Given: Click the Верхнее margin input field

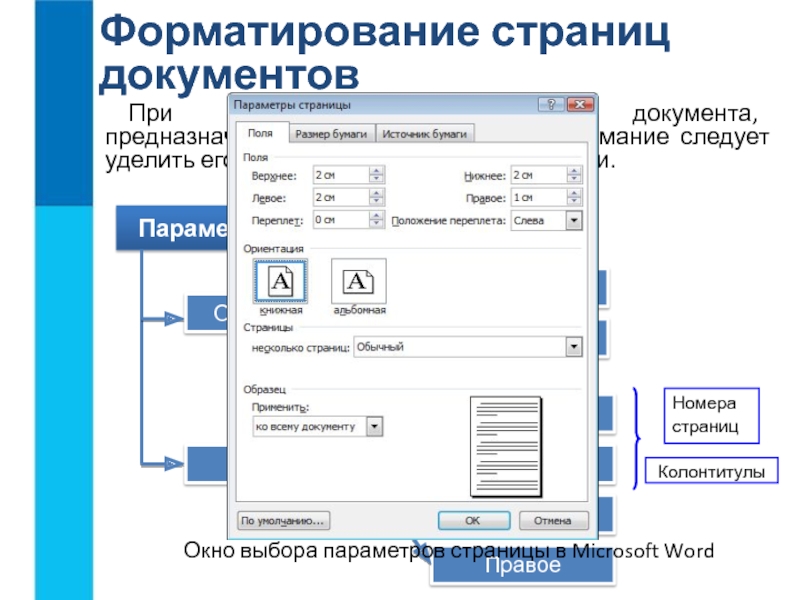Looking at the screenshot, I should (x=341, y=175).
